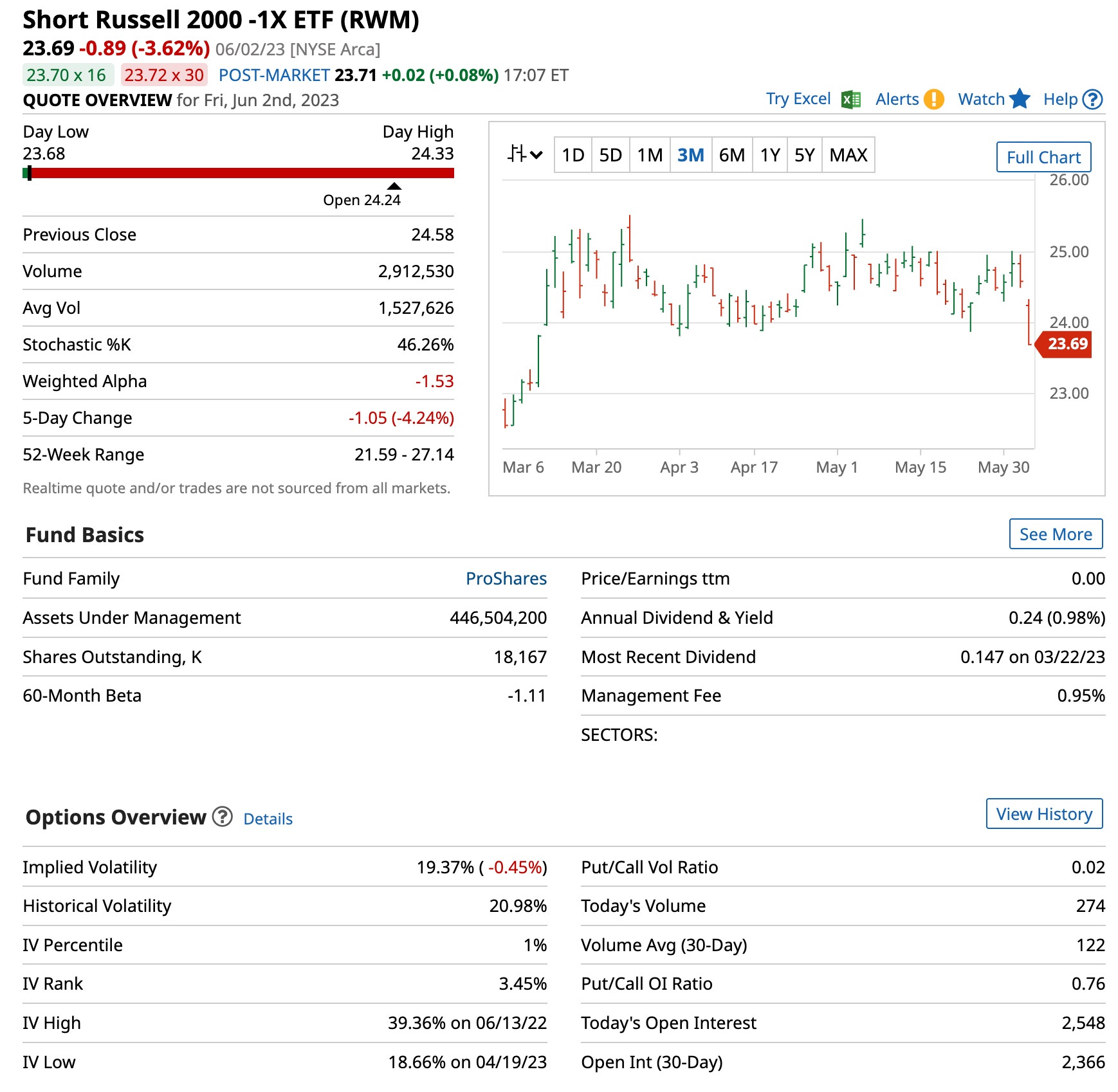Click the Day High value 24.33

[432, 153]
